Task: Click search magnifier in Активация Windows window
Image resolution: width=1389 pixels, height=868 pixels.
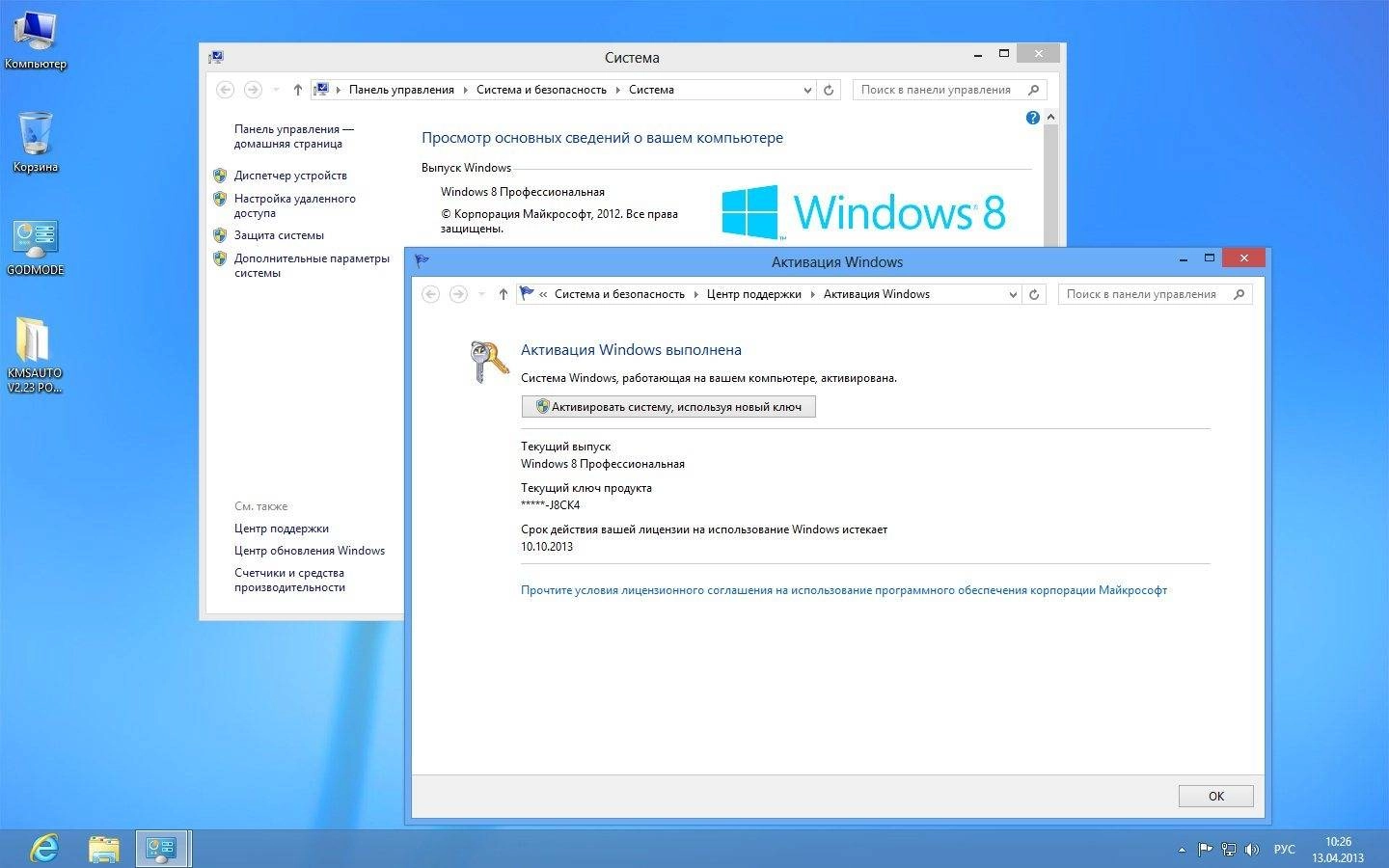Action: tap(1239, 294)
